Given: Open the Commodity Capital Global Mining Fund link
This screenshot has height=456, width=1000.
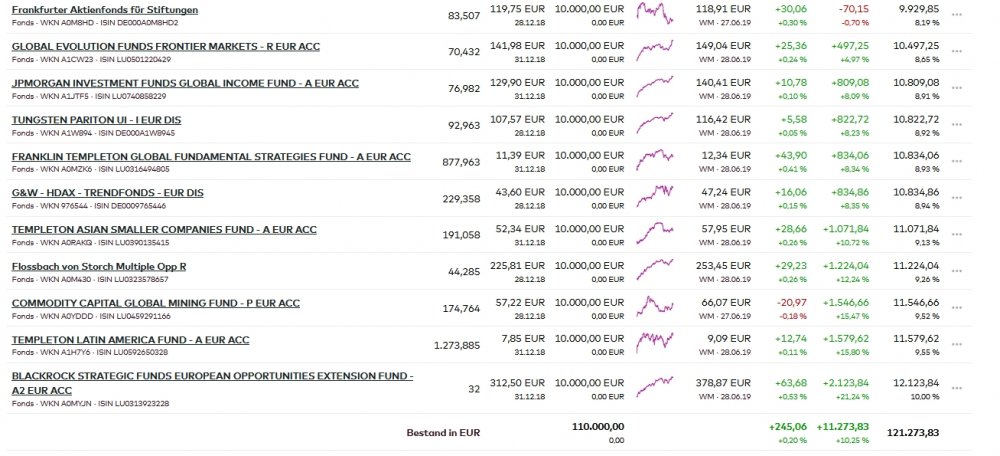Looking at the screenshot, I should 155,303.
